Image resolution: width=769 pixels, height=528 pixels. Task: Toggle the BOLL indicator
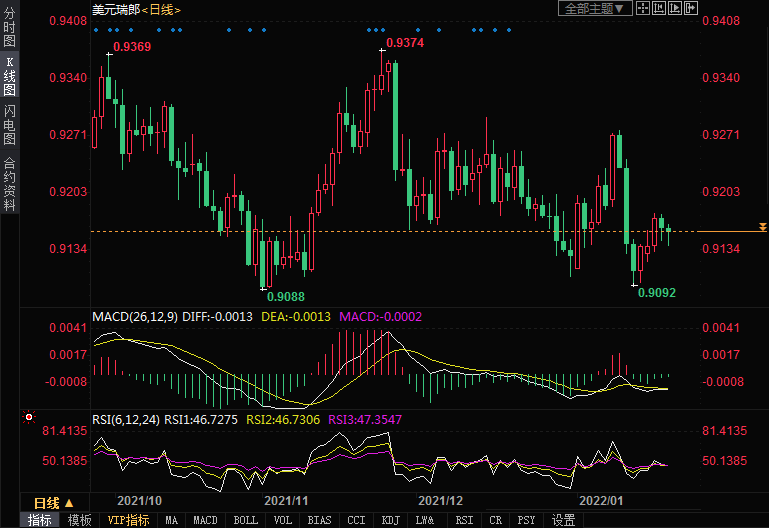245,520
